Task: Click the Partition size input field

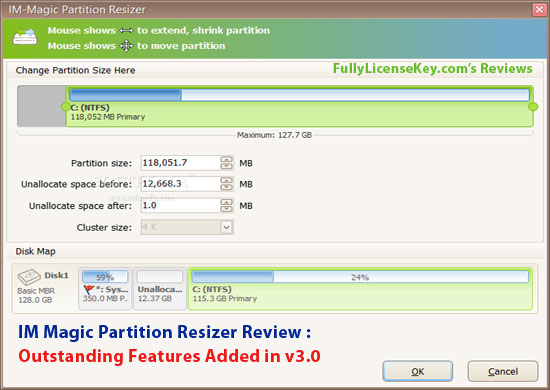Action: coord(180,163)
